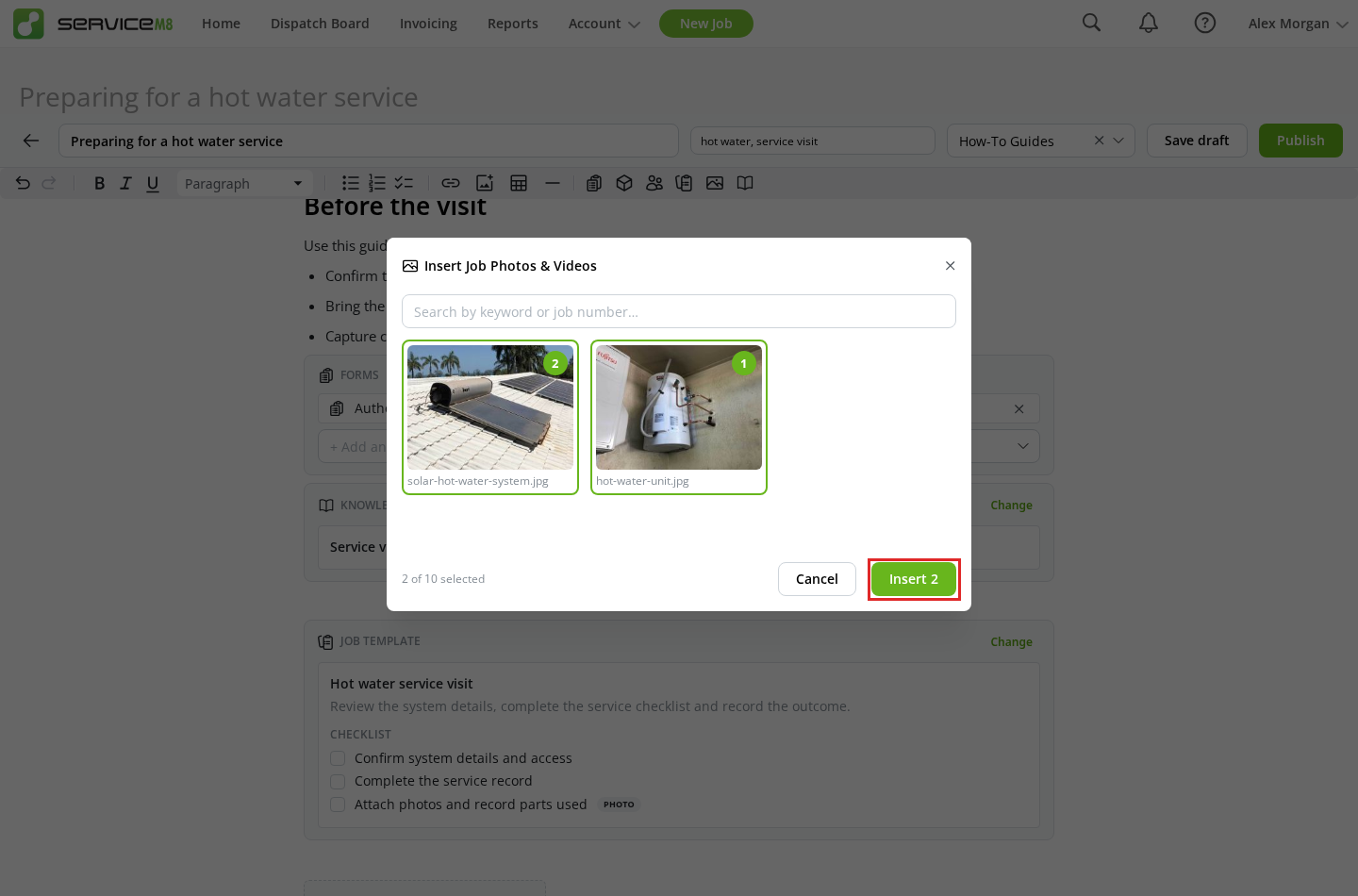Insert a bulleted list
Image resolution: width=1358 pixels, height=896 pixels.
350,183
